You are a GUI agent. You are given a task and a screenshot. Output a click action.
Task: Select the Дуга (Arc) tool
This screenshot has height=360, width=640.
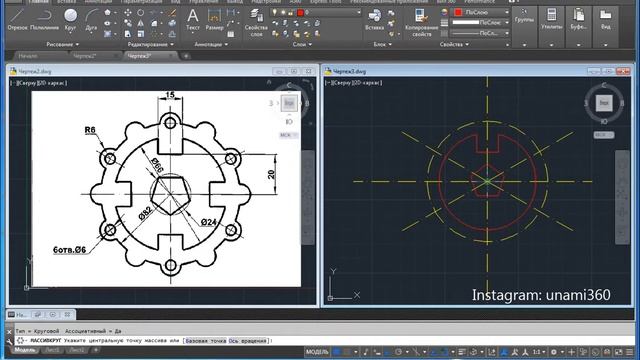click(91, 20)
